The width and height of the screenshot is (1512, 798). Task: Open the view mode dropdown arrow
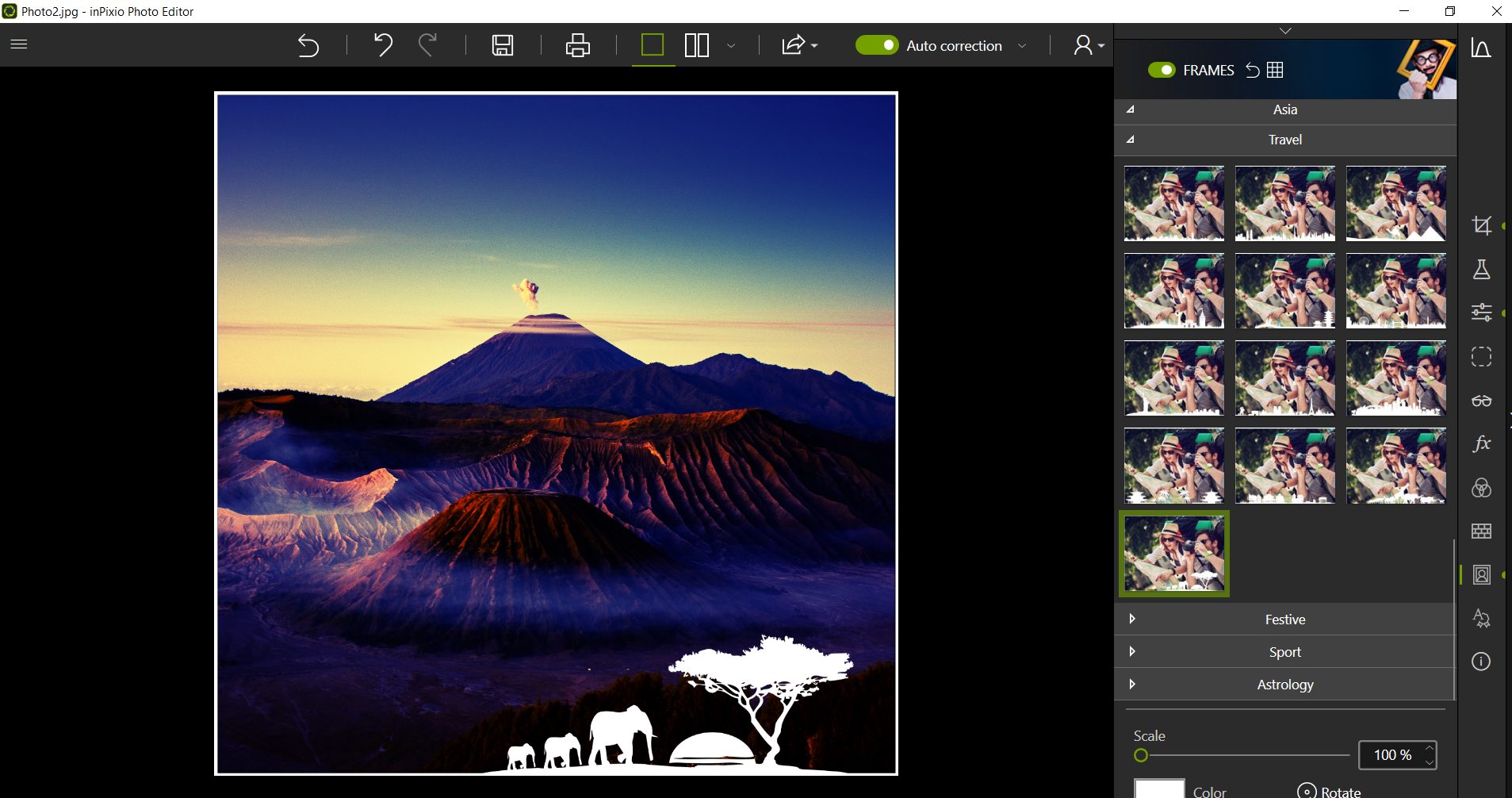pyautogui.click(x=731, y=46)
